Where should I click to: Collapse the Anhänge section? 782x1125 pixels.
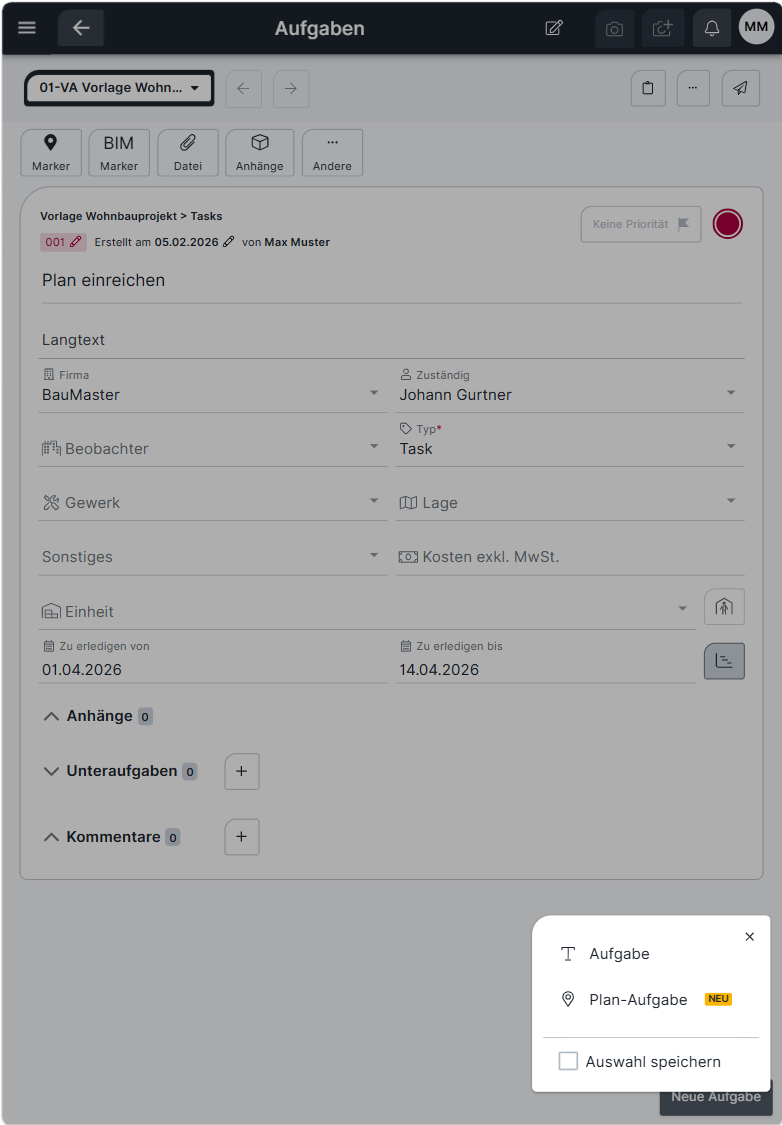(x=51, y=716)
